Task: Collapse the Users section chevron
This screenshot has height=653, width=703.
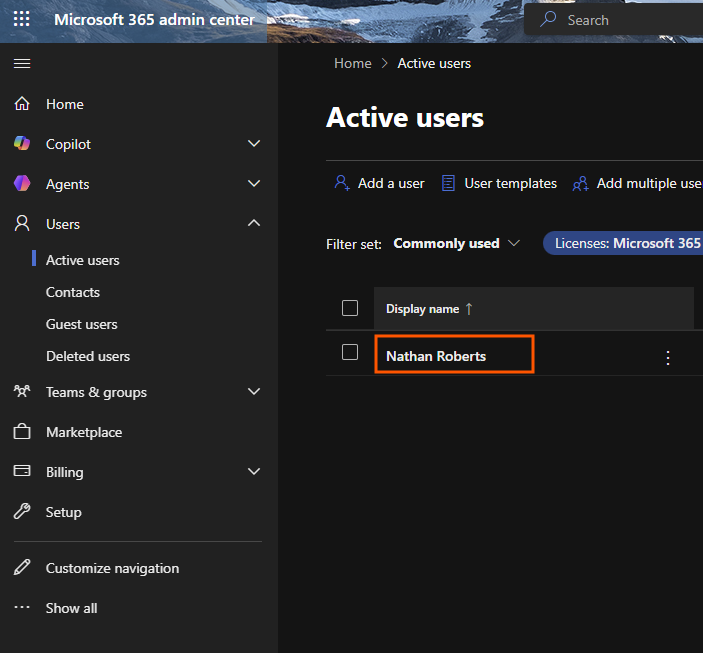Action: point(254,223)
